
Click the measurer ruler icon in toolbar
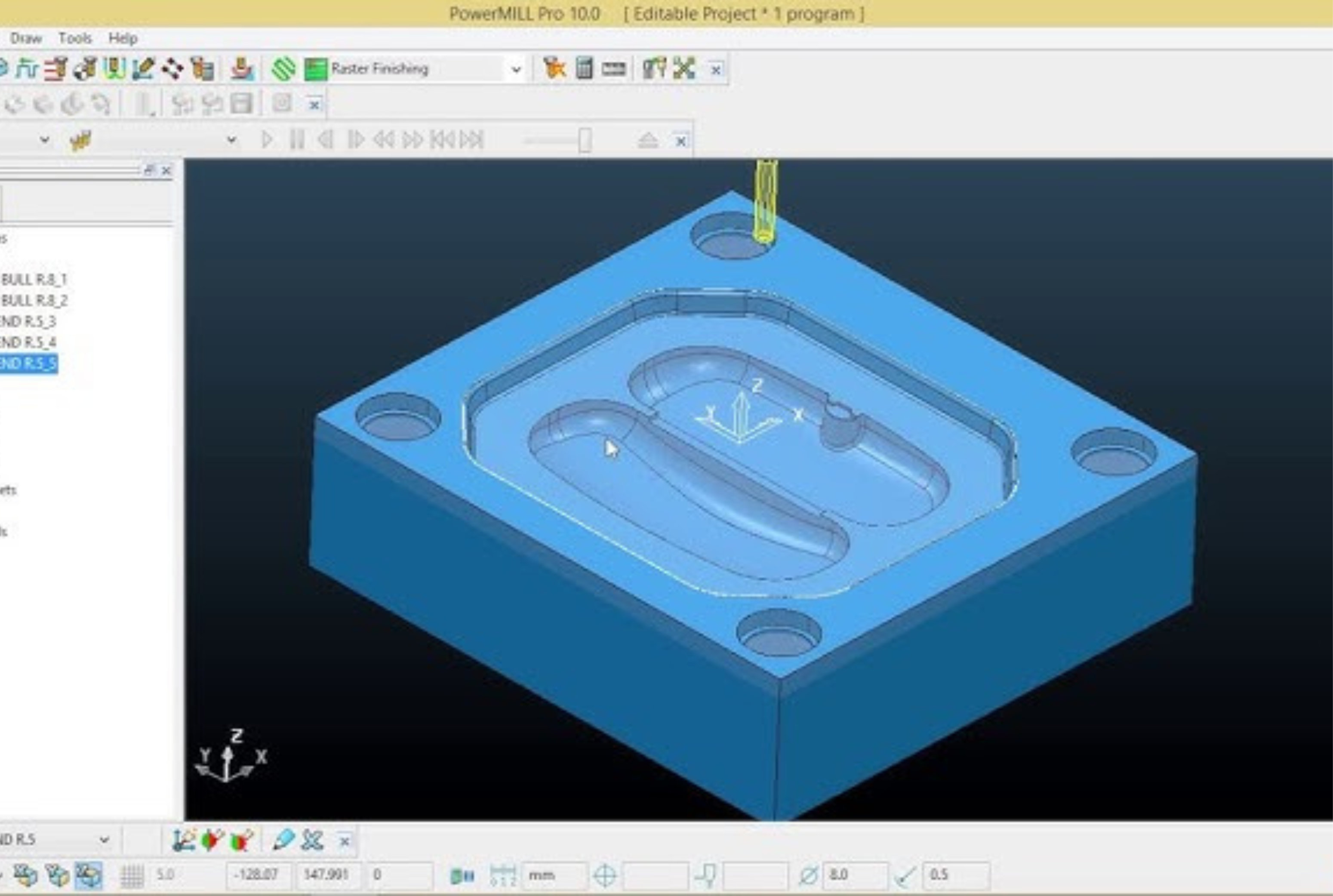click(614, 69)
